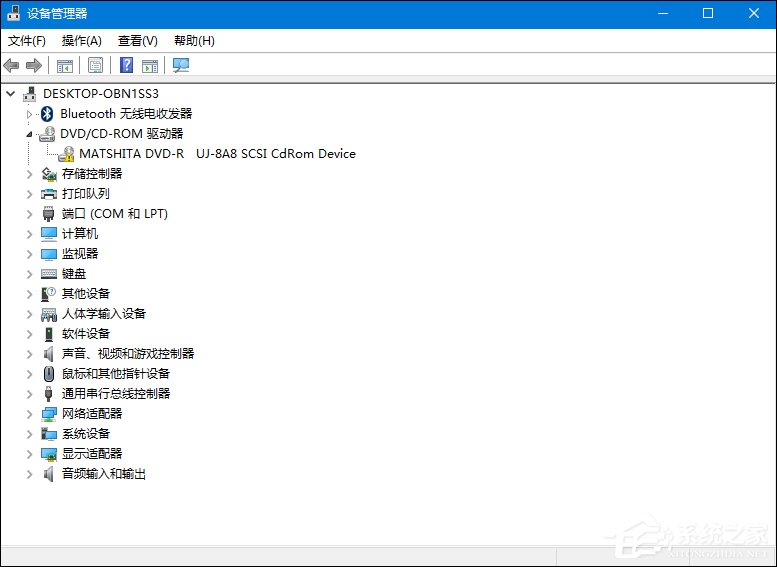The image size is (777, 567).
Task: Expand the 键盘 node arrow
Action: click(29, 274)
